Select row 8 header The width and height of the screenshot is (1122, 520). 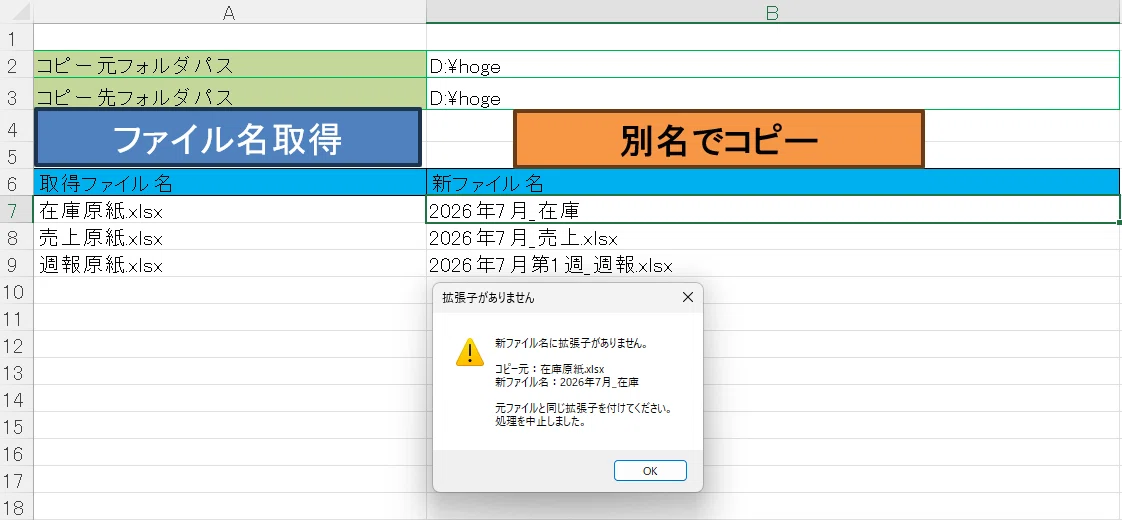(16, 237)
